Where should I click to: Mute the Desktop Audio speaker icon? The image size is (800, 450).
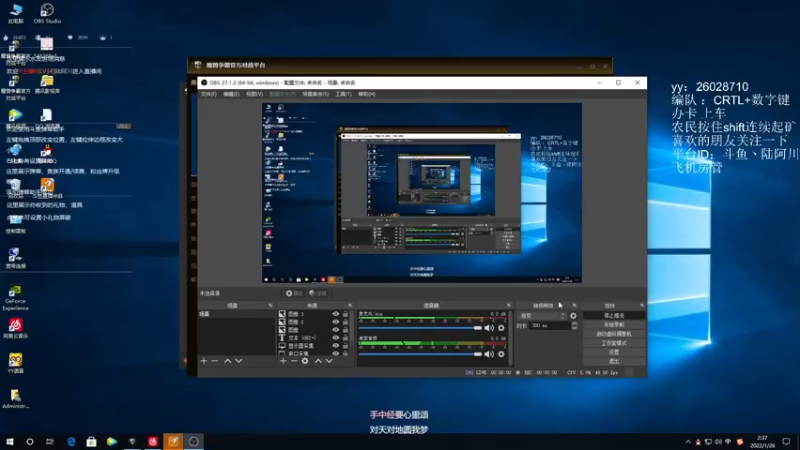point(489,354)
